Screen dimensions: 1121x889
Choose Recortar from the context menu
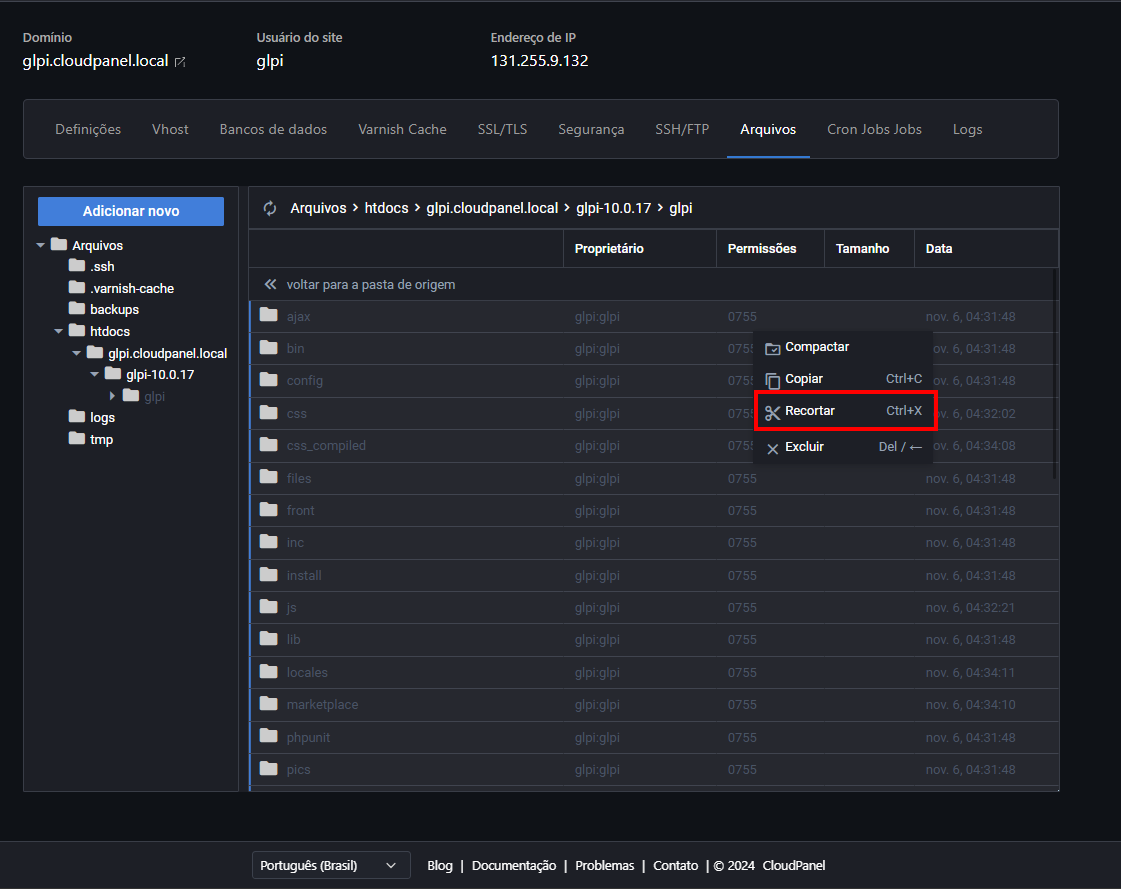pyautogui.click(x=846, y=411)
